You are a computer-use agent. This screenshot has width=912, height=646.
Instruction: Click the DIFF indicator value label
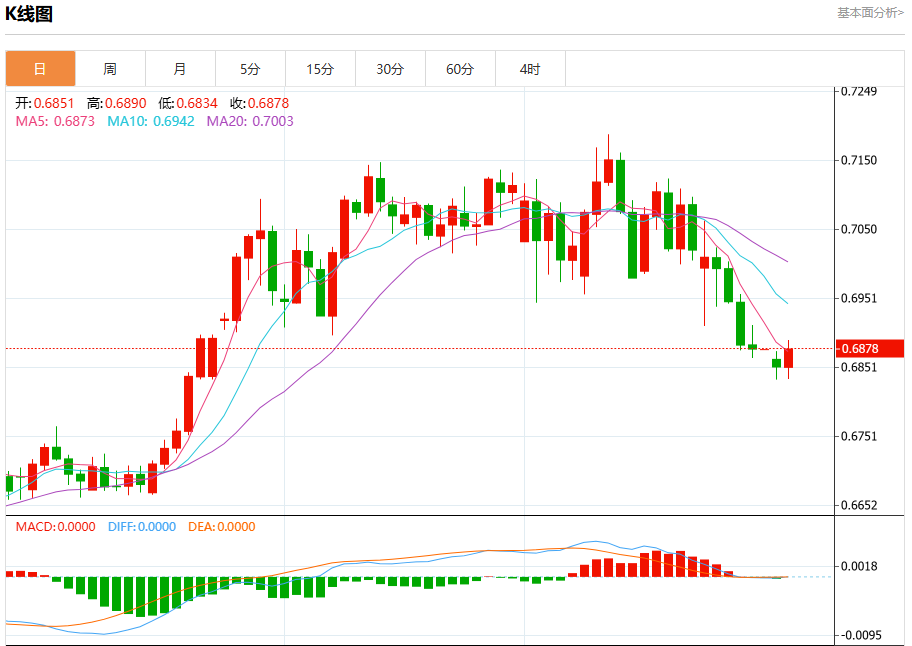click(142, 527)
